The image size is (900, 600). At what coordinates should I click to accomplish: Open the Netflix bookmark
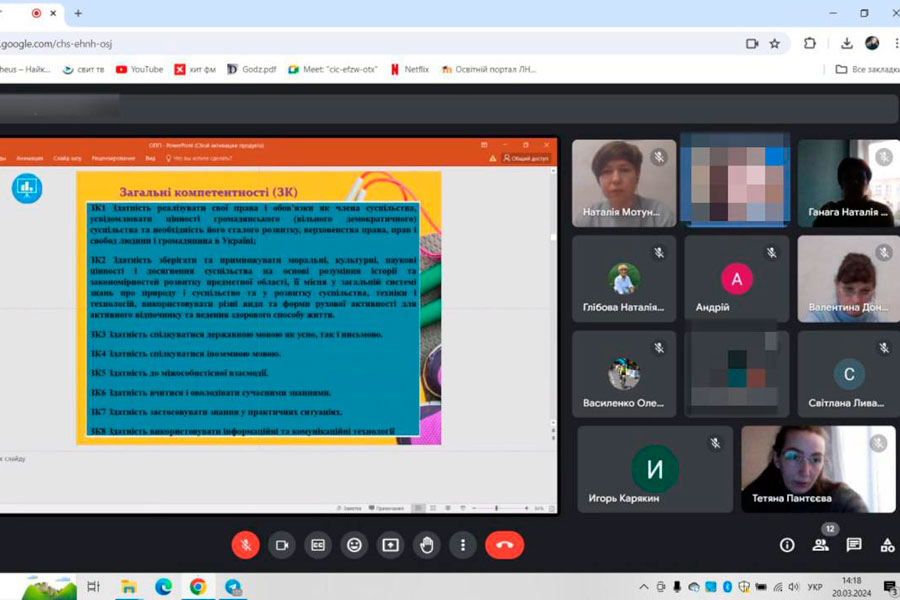(x=410, y=69)
